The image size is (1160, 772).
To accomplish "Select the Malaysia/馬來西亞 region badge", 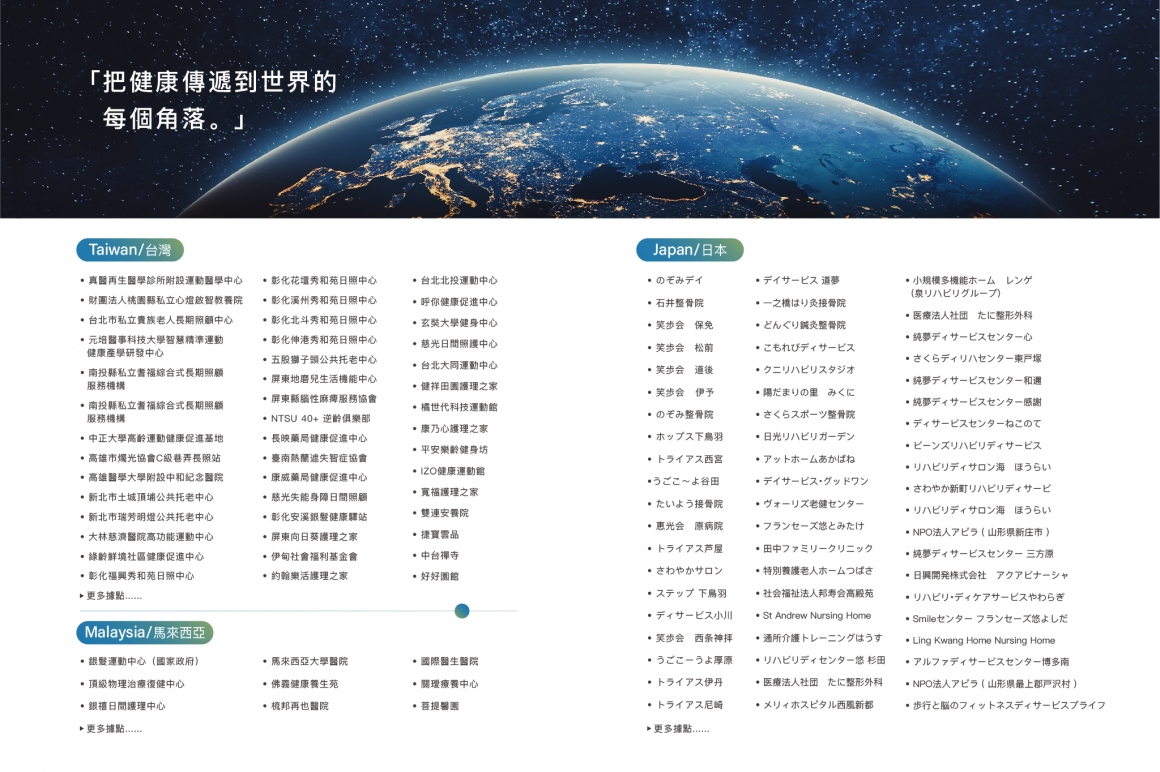I will pyautogui.click(x=145, y=632).
